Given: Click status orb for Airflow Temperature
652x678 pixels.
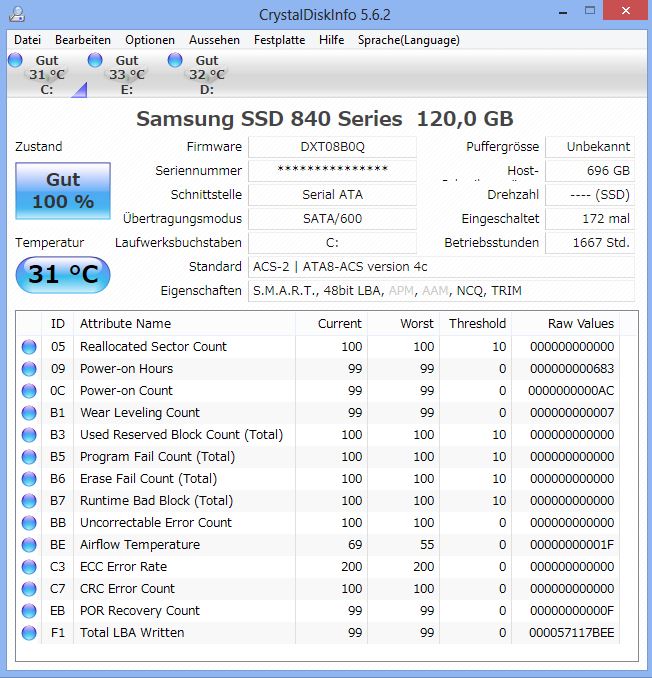Looking at the screenshot, I should point(29,545).
